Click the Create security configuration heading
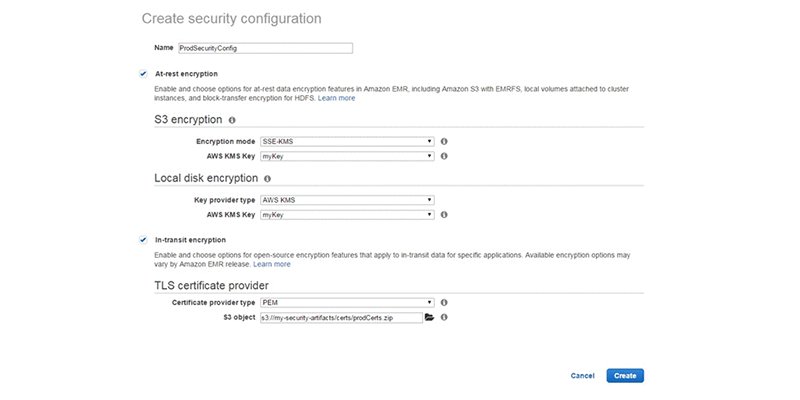800x400 pixels. click(x=232, y=19)
